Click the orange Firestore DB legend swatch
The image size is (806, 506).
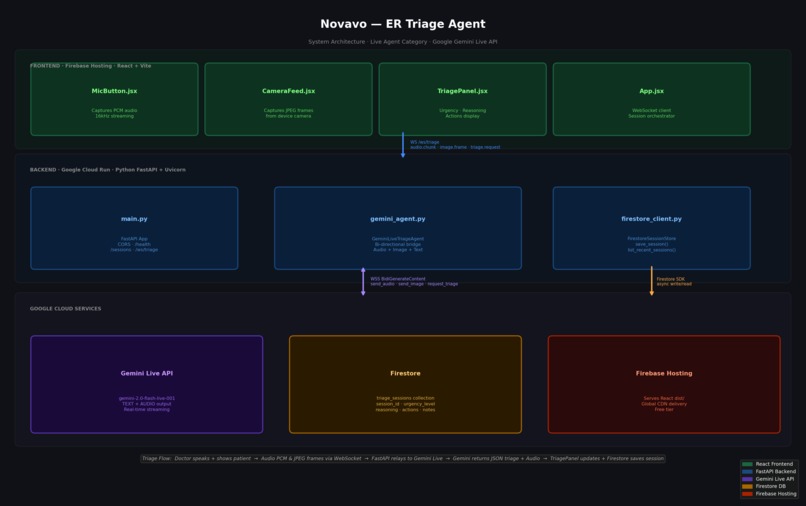click(x=747, y=486)
